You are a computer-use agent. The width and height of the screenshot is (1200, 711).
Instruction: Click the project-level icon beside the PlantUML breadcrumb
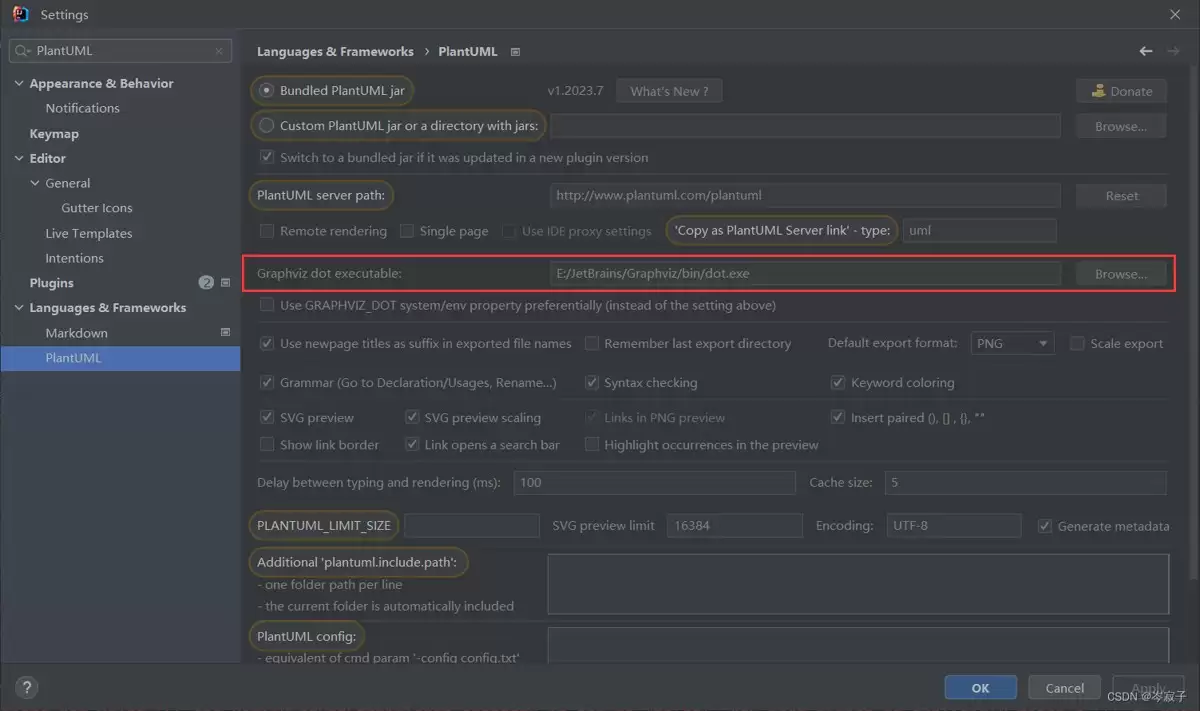(515, 52)
